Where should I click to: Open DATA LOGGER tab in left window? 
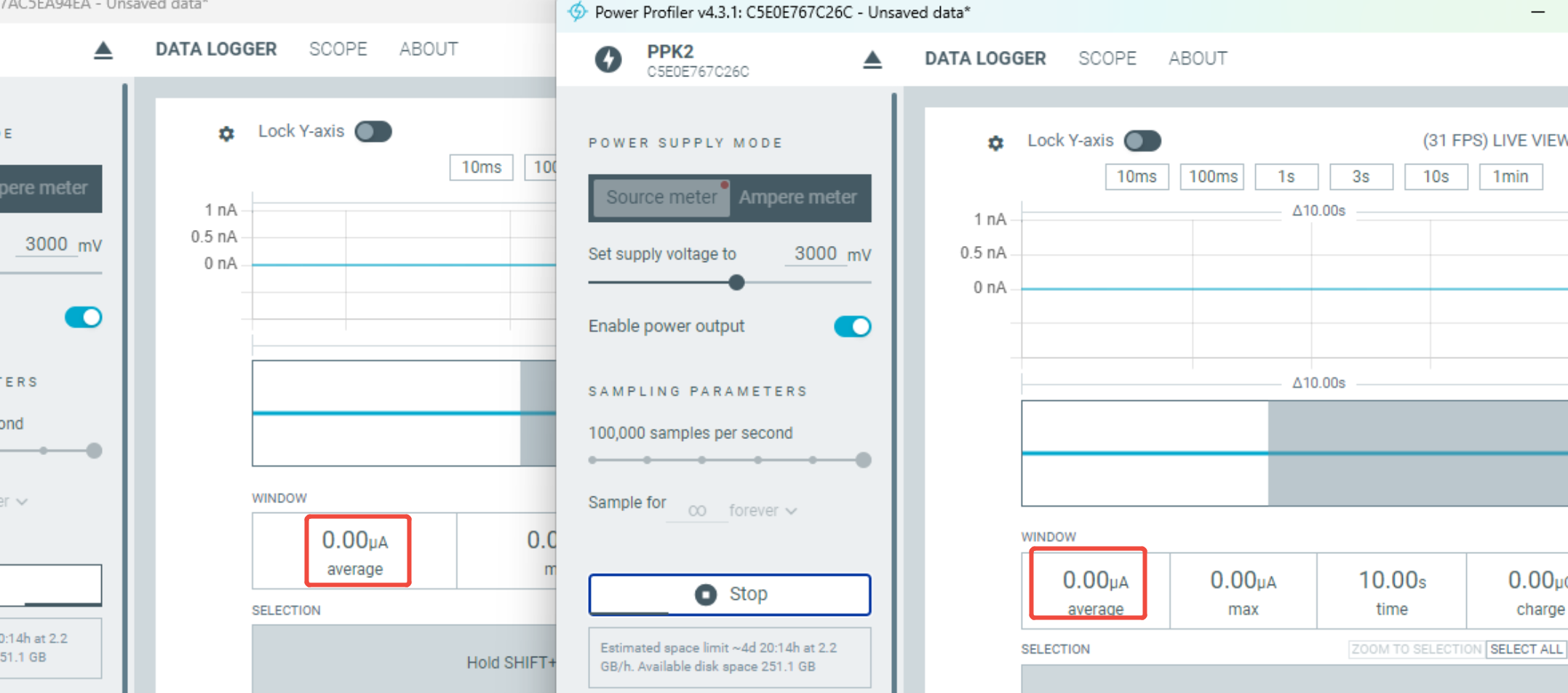pos(216,49)
